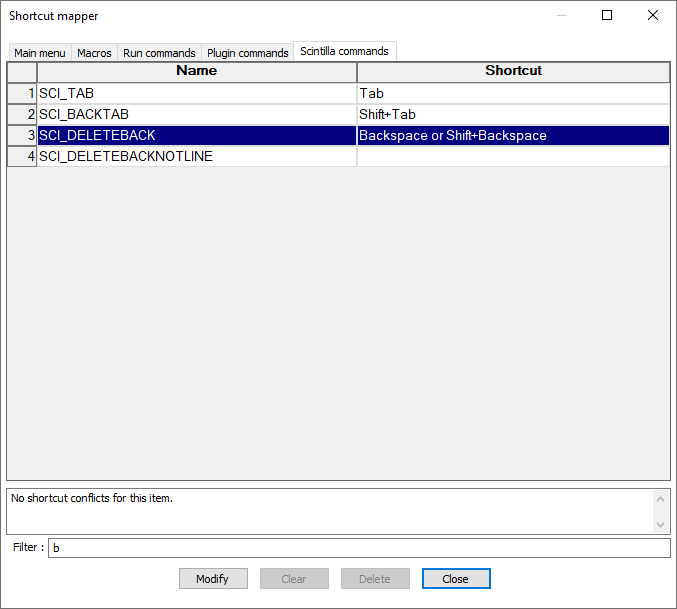Click the Scintilla commands tab
The height and width of the screenshot is (609, 677).
click(344, 51)
